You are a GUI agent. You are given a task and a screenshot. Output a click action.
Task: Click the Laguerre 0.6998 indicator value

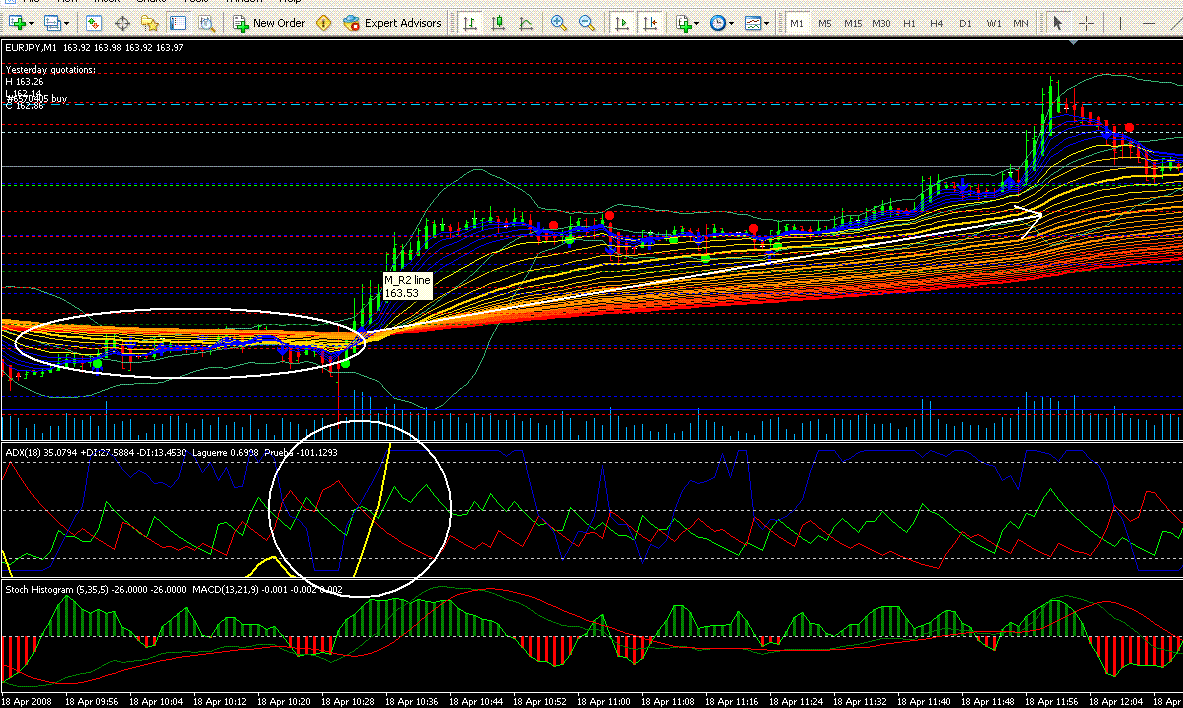click(225, 453)
